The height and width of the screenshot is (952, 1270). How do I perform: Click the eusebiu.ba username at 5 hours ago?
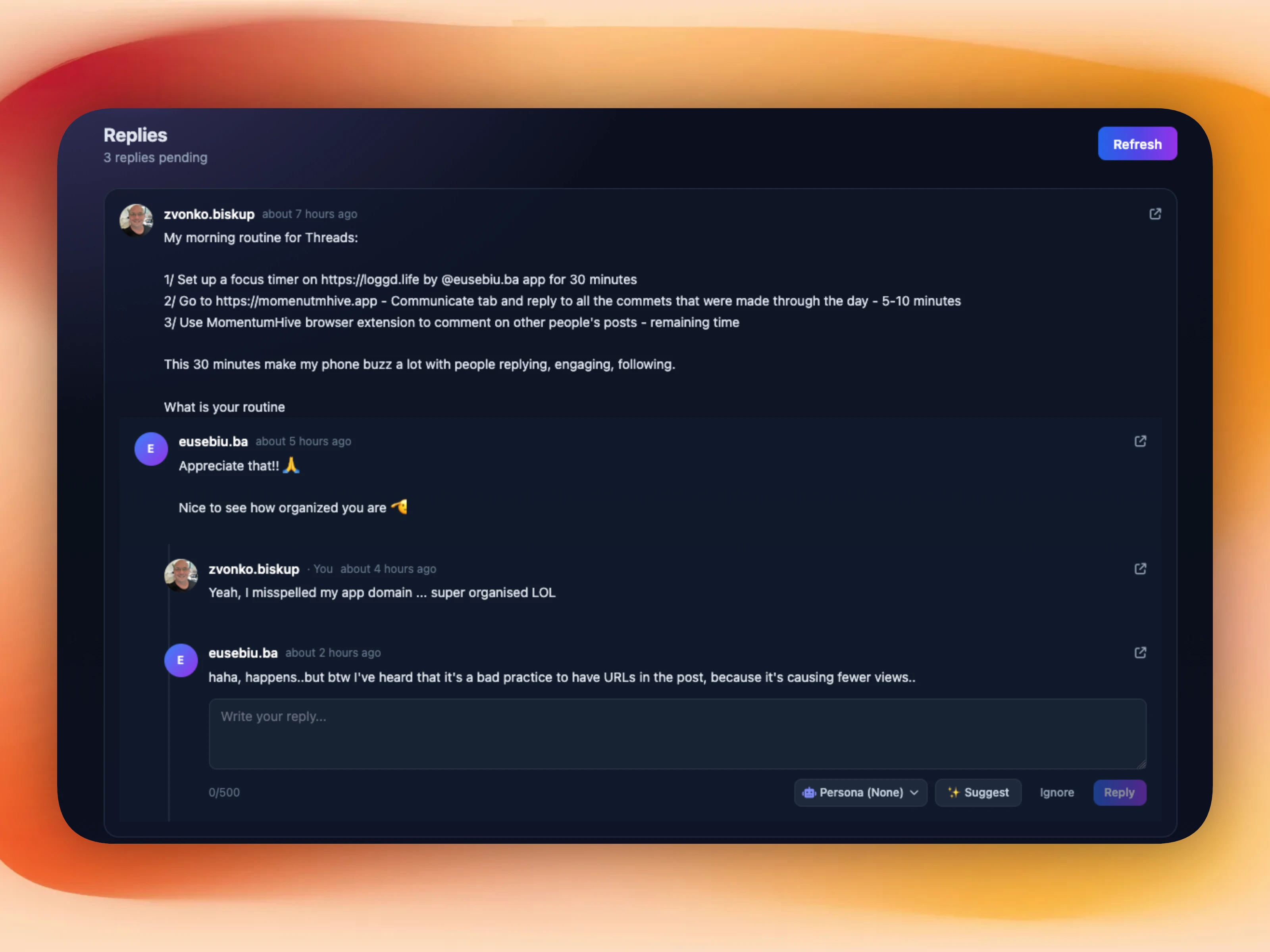[213, 441]
